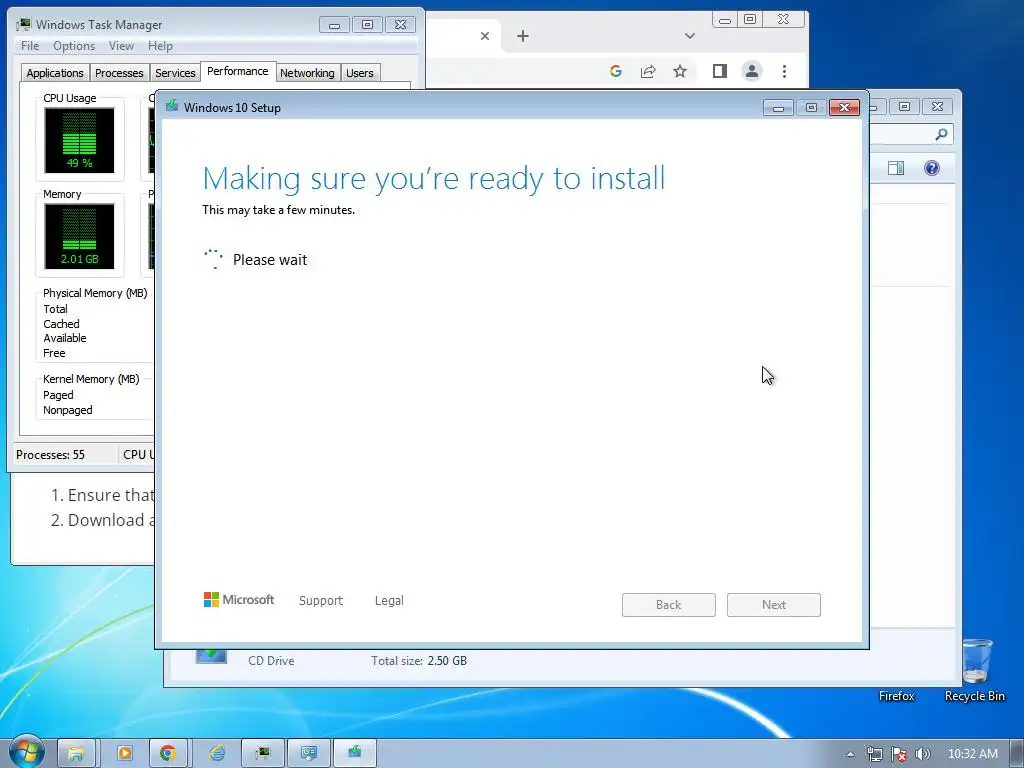Click the Back button in Windows 10 Setup
The image size is (1024, 768).
(669, 605)
